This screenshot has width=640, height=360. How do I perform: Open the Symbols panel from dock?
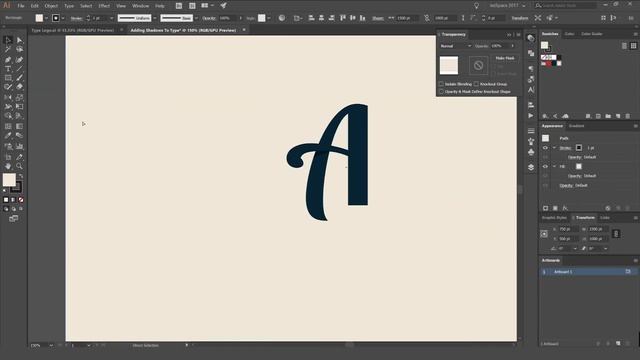[531, 152]
